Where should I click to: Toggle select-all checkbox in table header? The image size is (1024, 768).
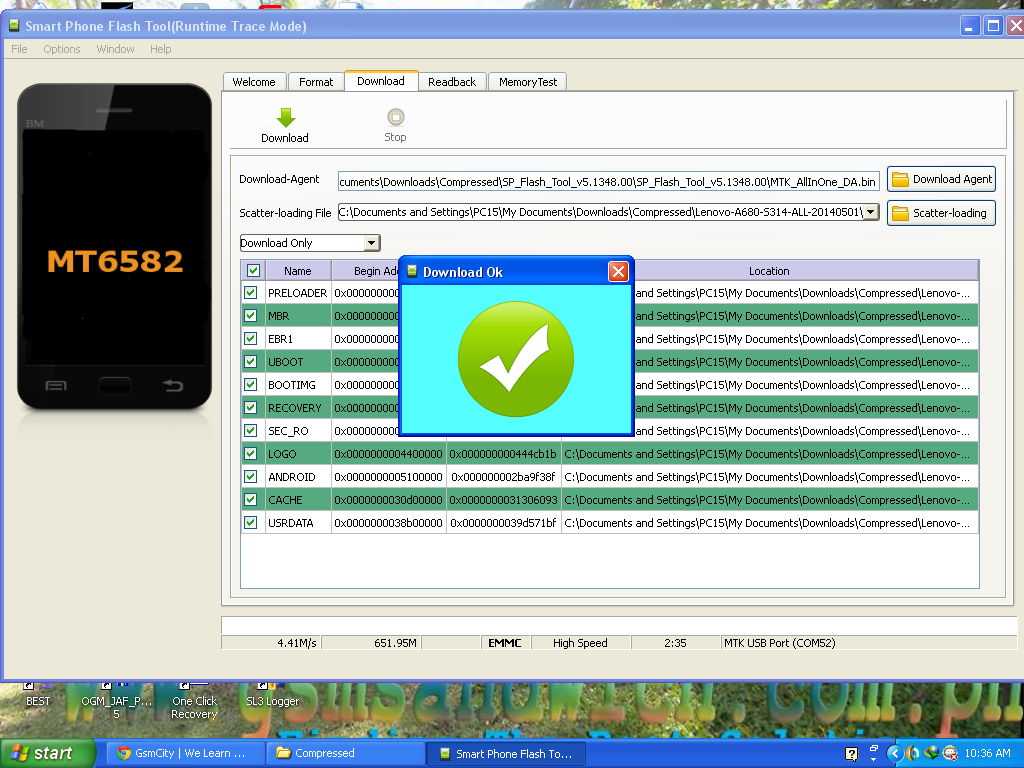click(x=253, y=271)
